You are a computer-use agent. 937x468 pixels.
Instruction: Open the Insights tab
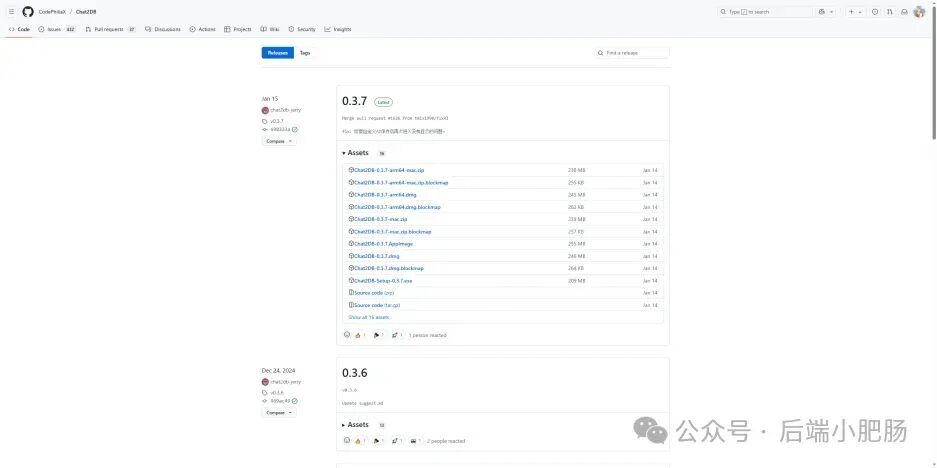click(x=338, y=29)
